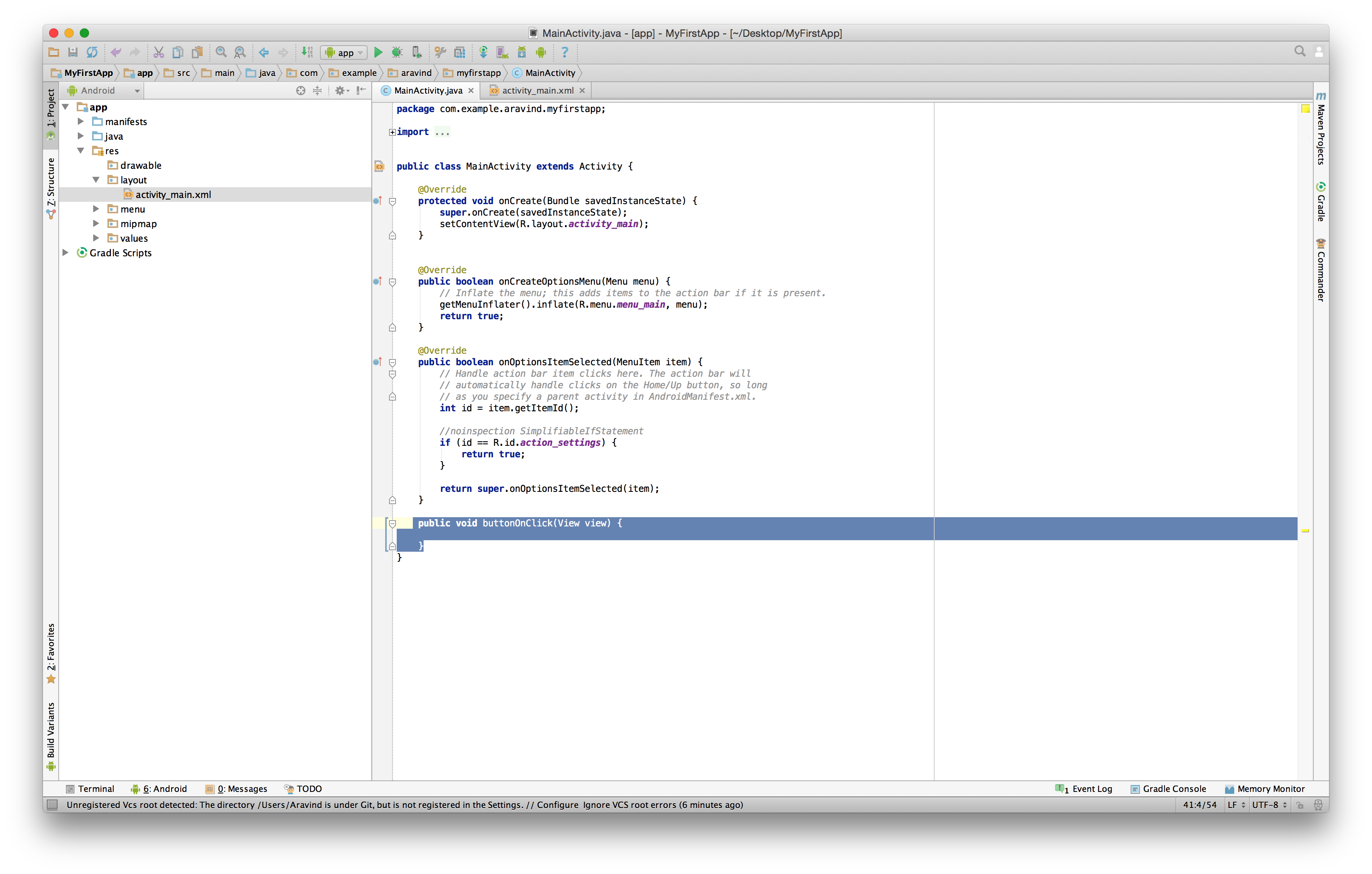Image resolution: width=1372 pixels, height=874 pixels.
Task: Click the Sync Project with Gradle icon
Action: [x=483, y=53]
